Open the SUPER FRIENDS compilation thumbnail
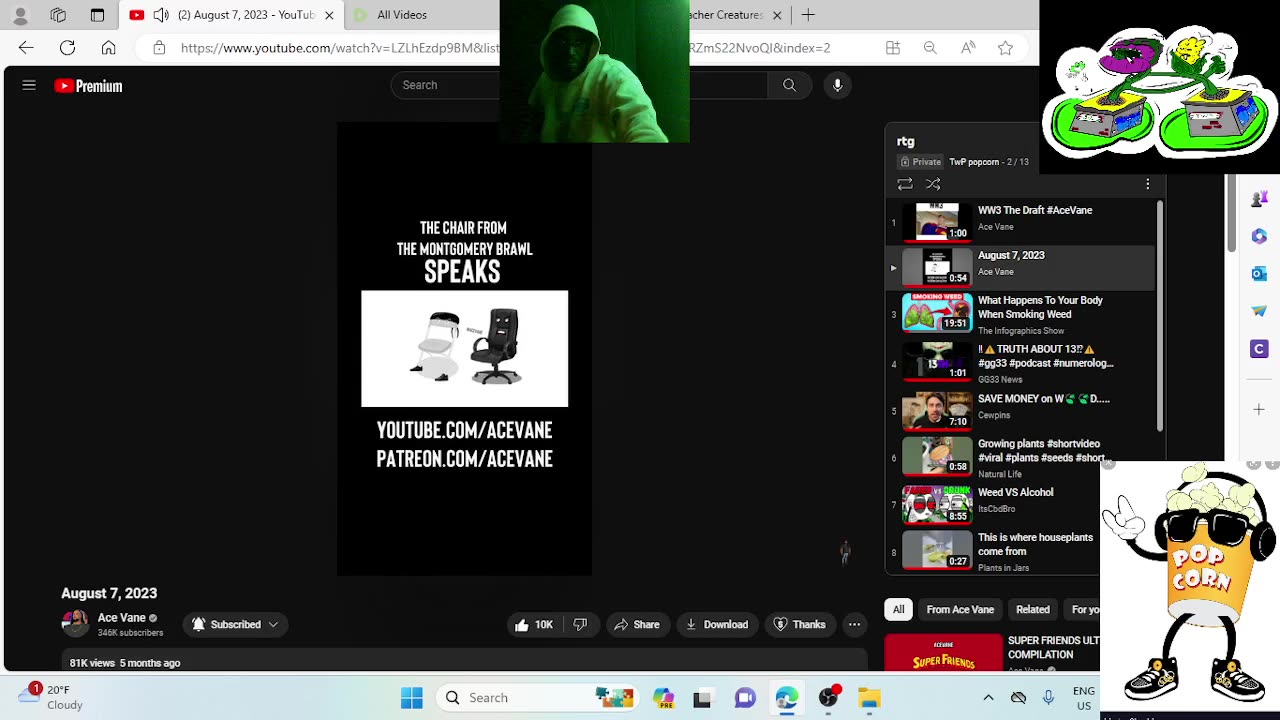 click(x=943, y=652)
